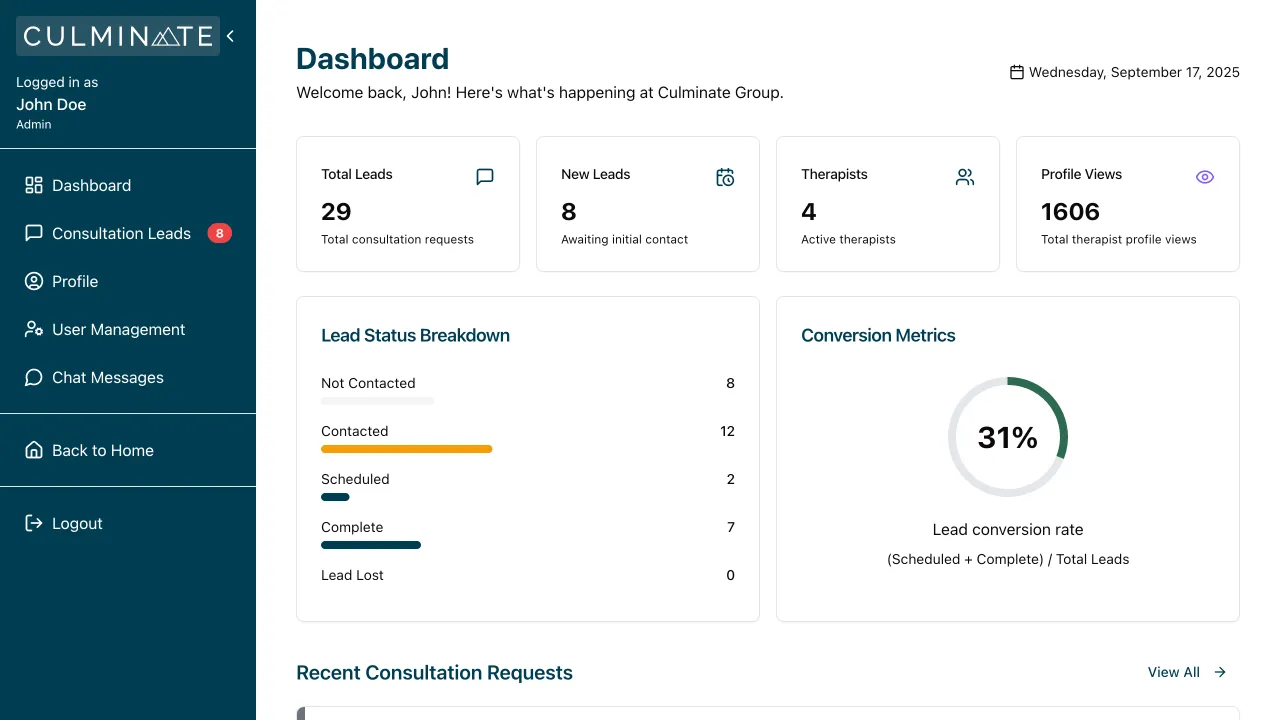The height and width of the screenshot is (720, 1280).
Task: Click the arrow next to View All
Action: 1220,672
